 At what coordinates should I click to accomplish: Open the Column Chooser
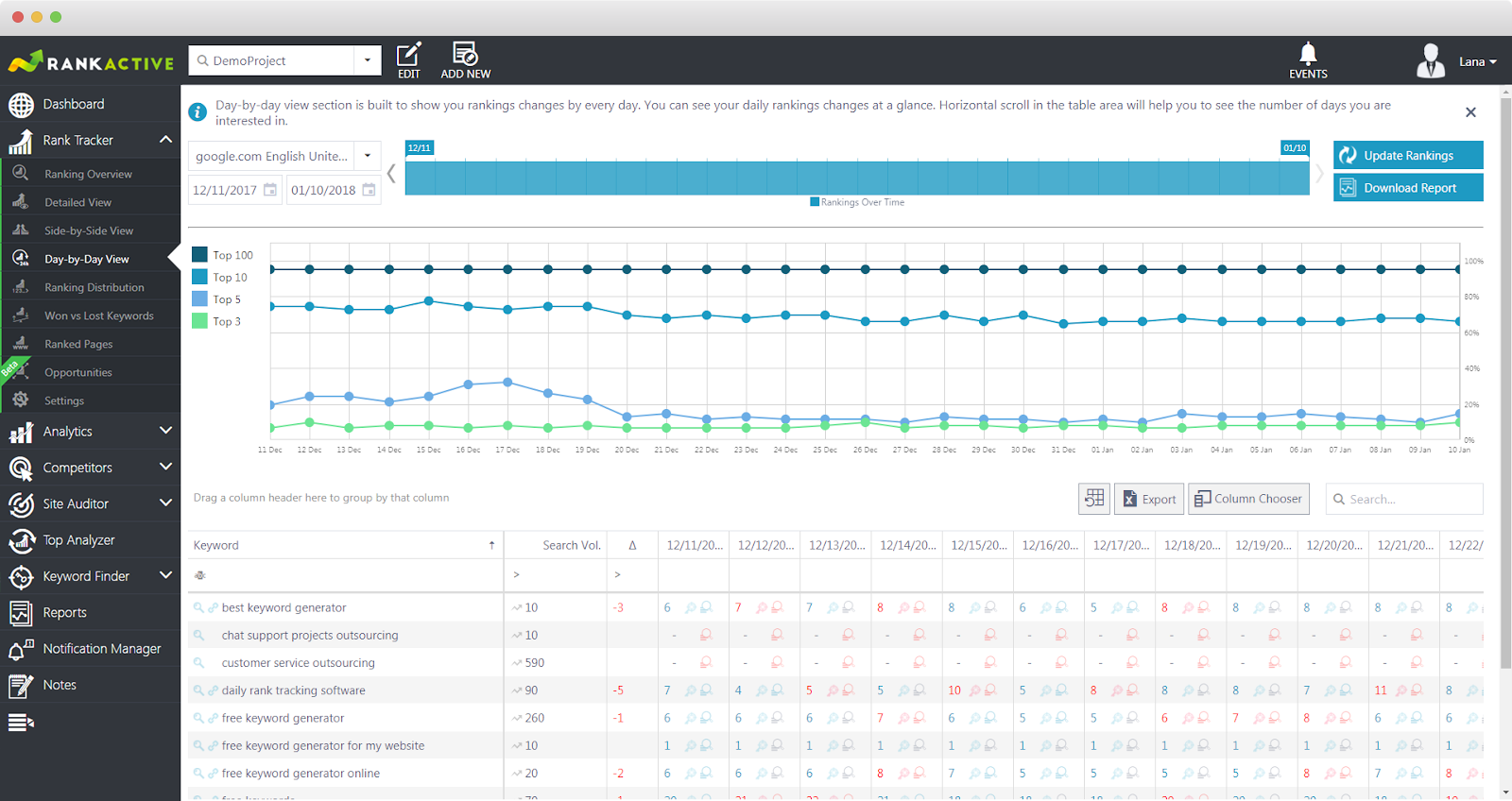(x=1248, y=499)
